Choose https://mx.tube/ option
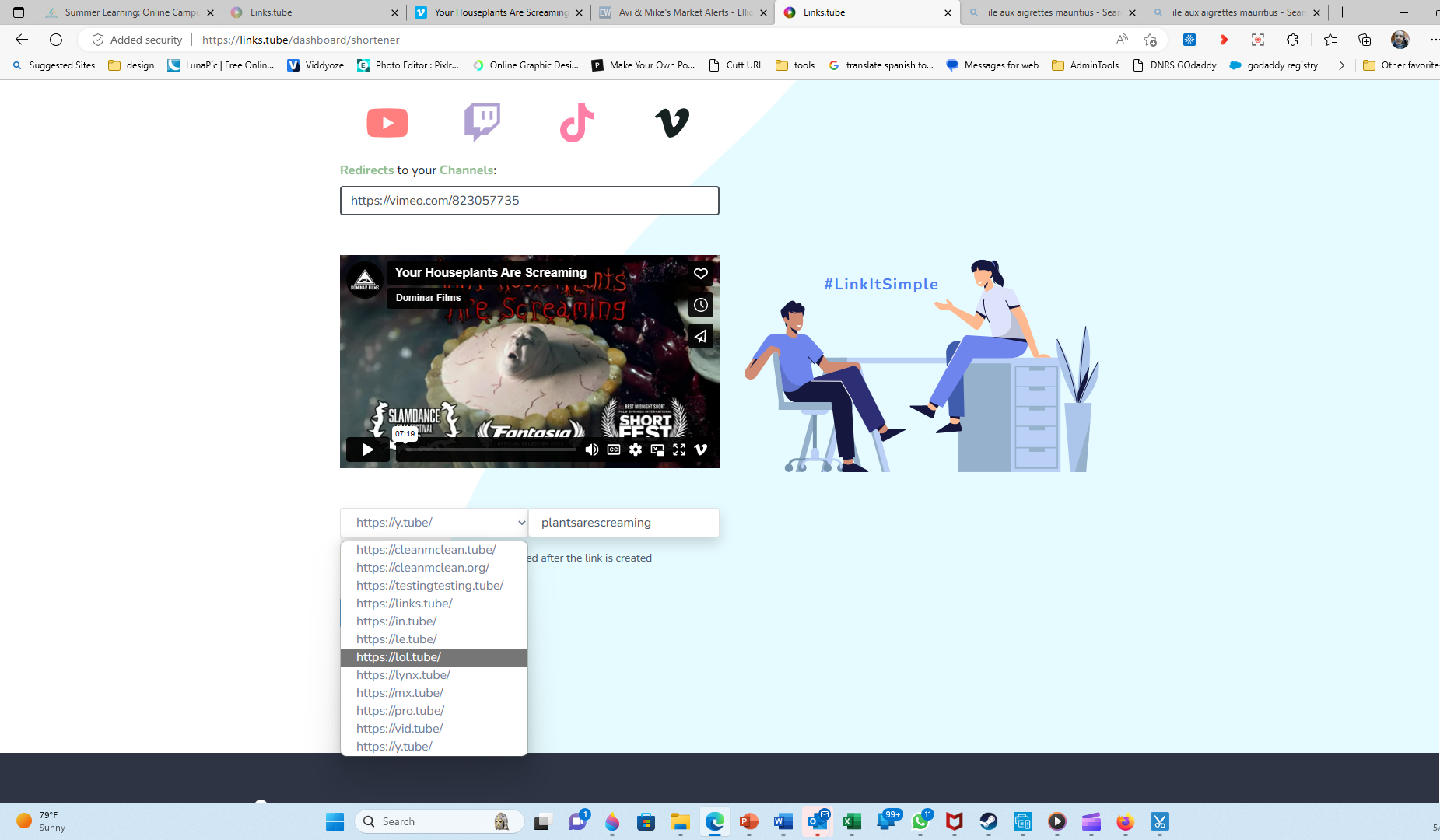 [x=434, y=693]
